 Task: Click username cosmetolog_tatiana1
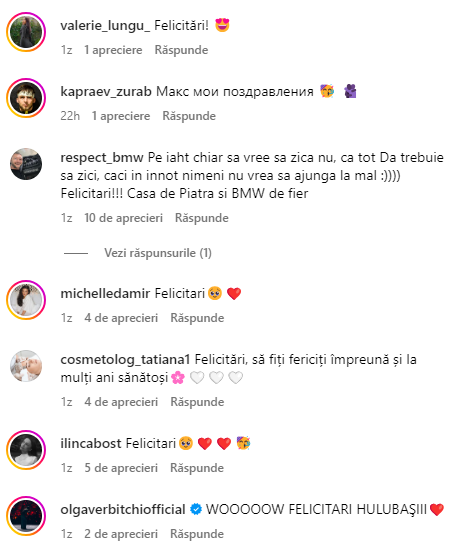125,360
